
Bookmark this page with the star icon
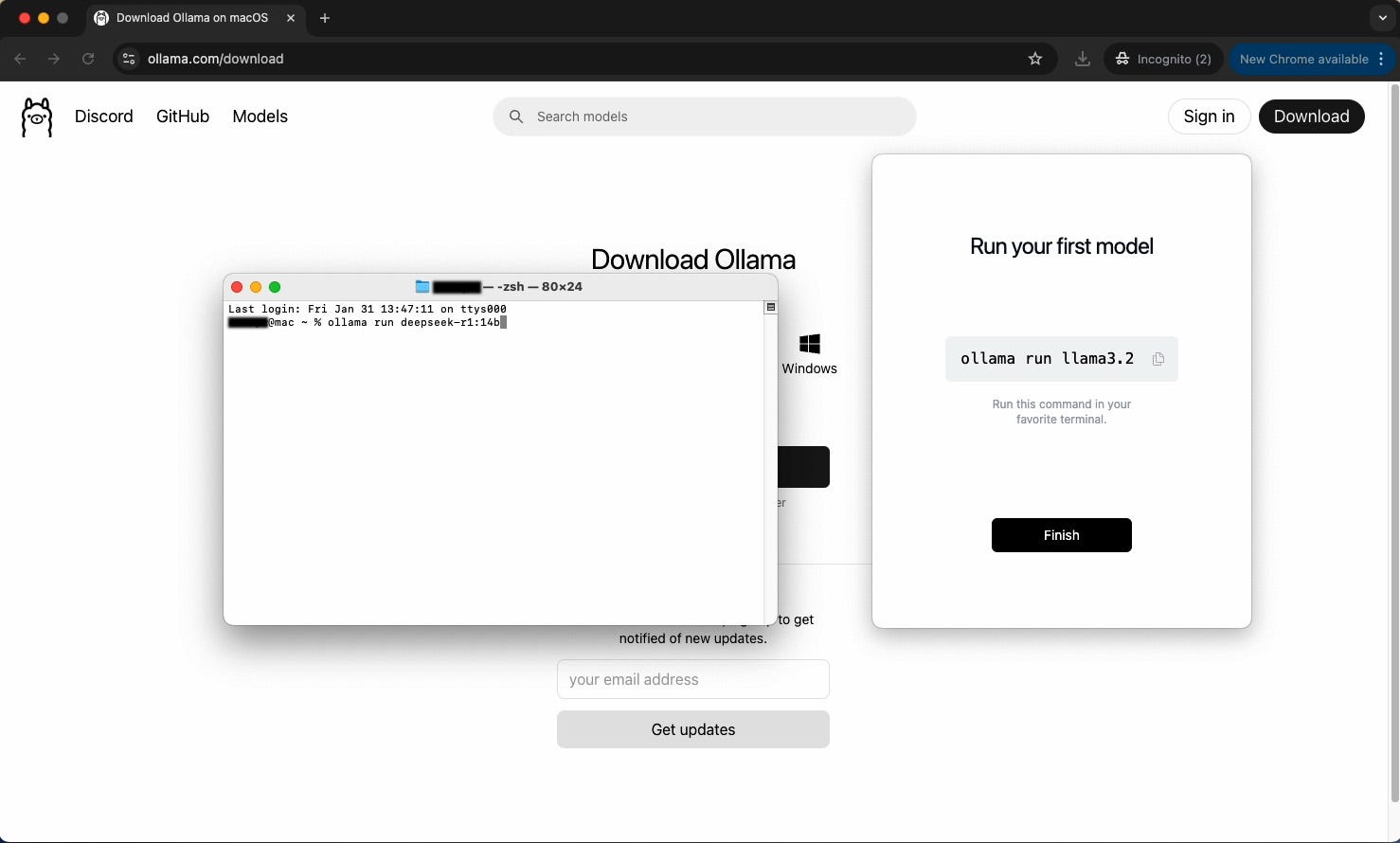click(1035, 59)
